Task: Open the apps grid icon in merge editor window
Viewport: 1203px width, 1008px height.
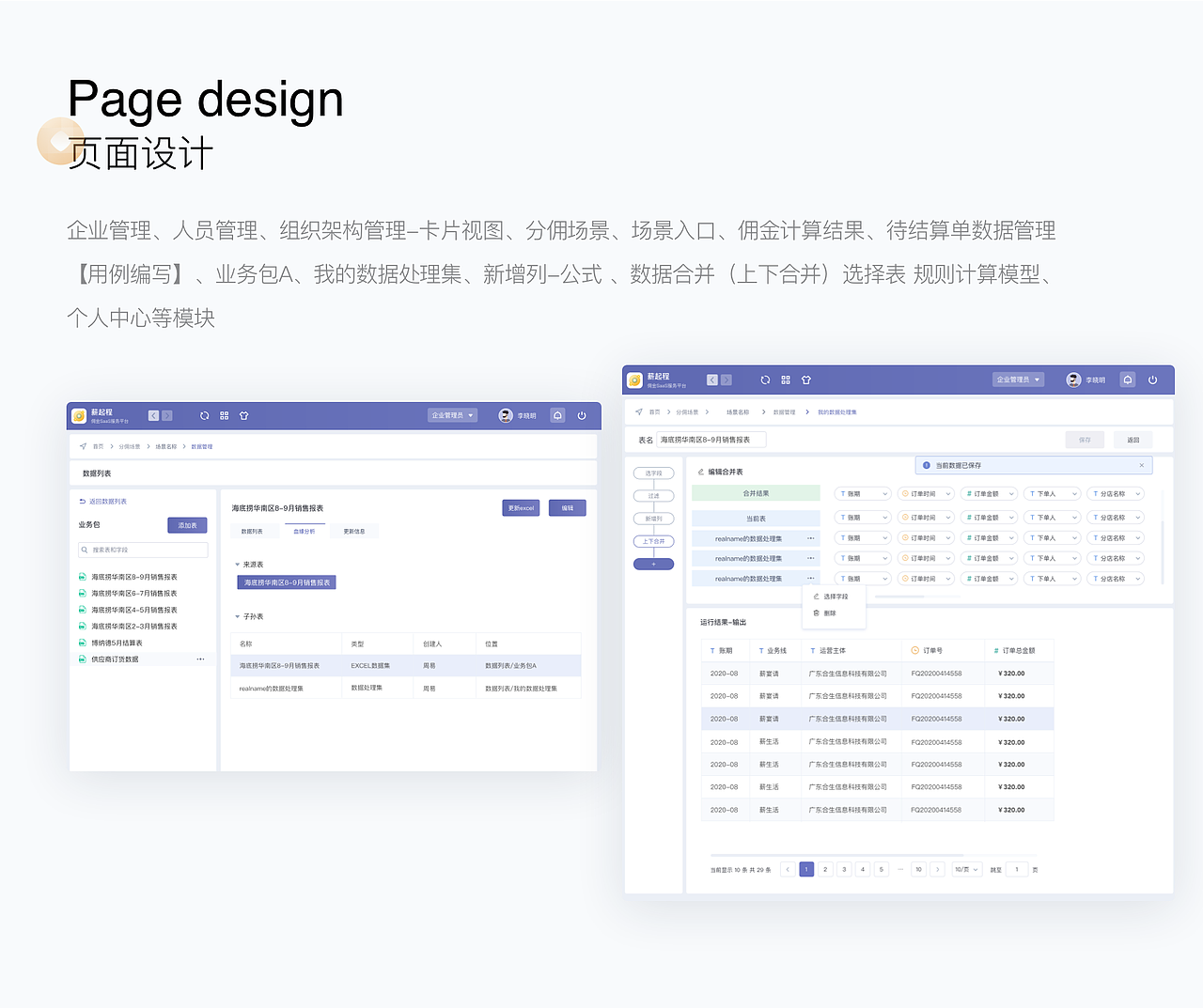Action: click(x=786, y=380)
